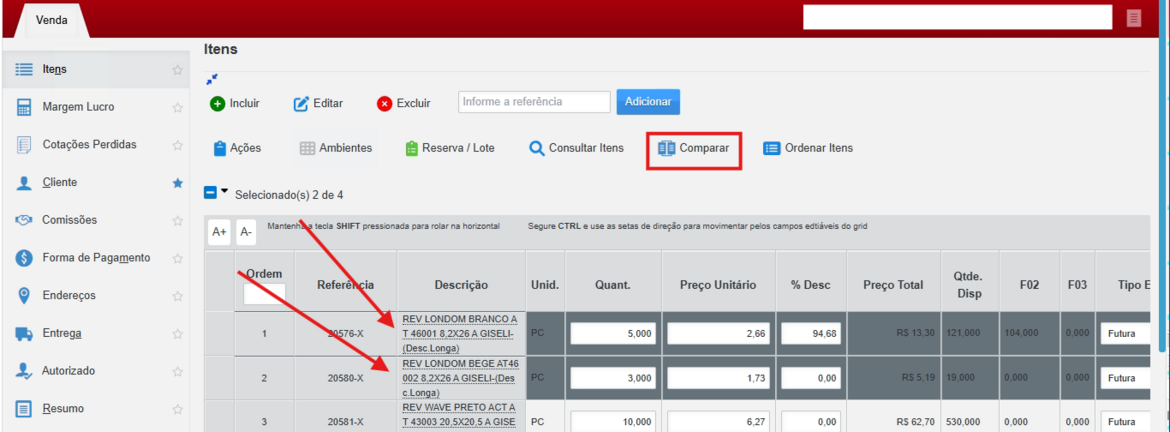Favorite Entrega with its star
This screenshot has height=432, width=1170.
[x=178, y=334]
